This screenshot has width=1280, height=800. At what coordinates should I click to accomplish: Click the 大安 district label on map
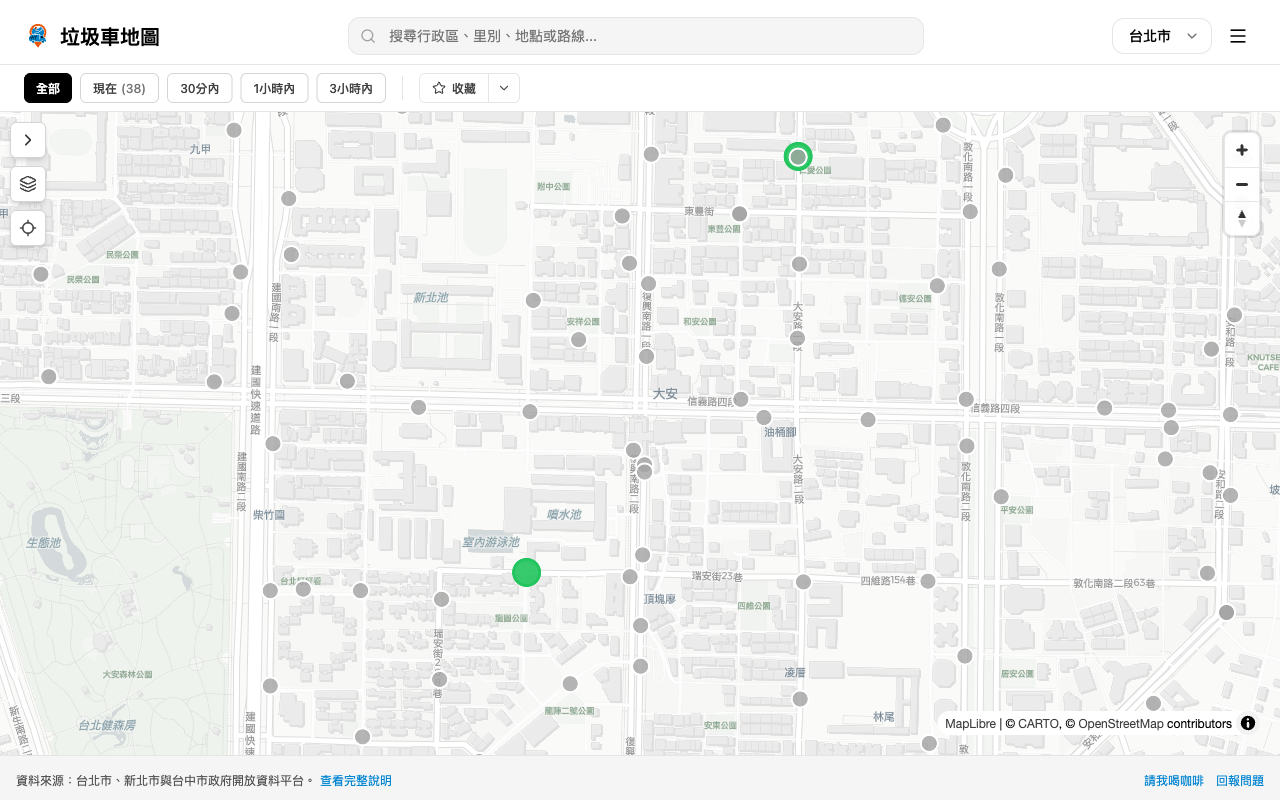click(x=665, y=394)
